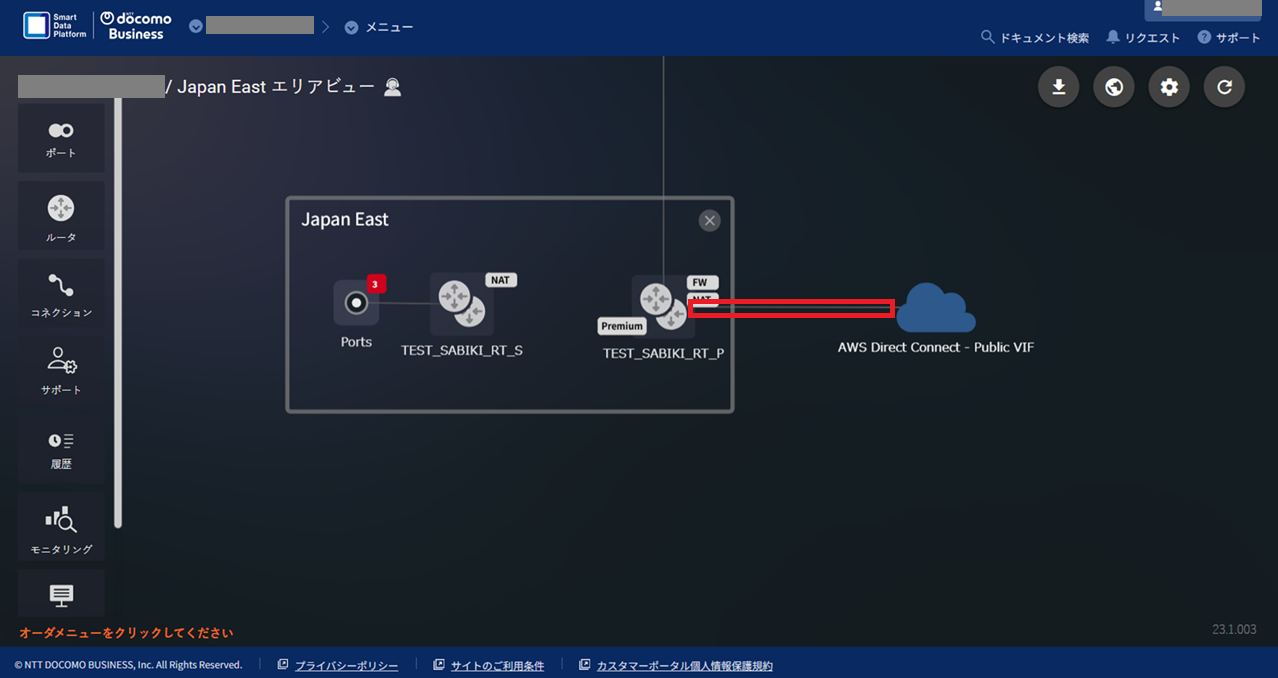Open the プライバシーポリシー link

(x=346, y=666)
